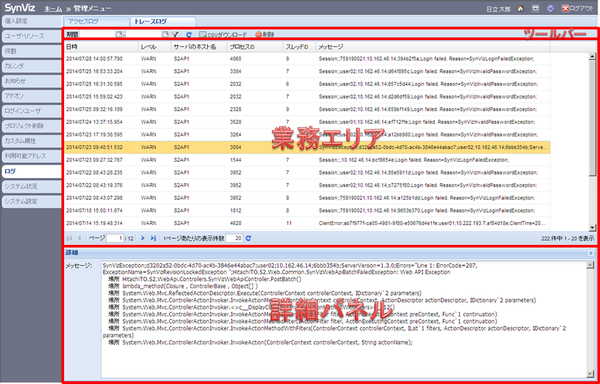The image size is (600, 384).
Task: Refresh the log list from toolbar
Action: (189, 35)
